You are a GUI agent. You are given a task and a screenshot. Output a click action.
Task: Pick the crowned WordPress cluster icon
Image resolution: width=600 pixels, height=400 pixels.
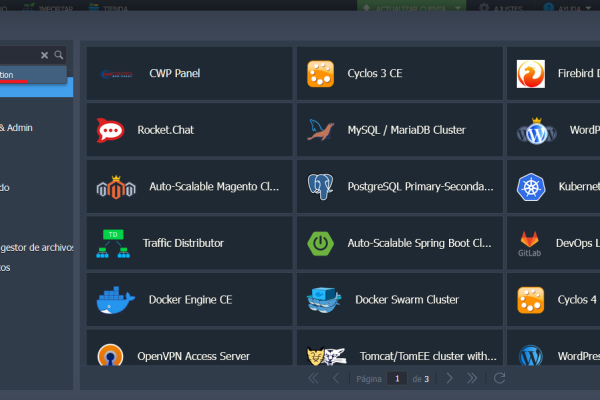point(536,131)
